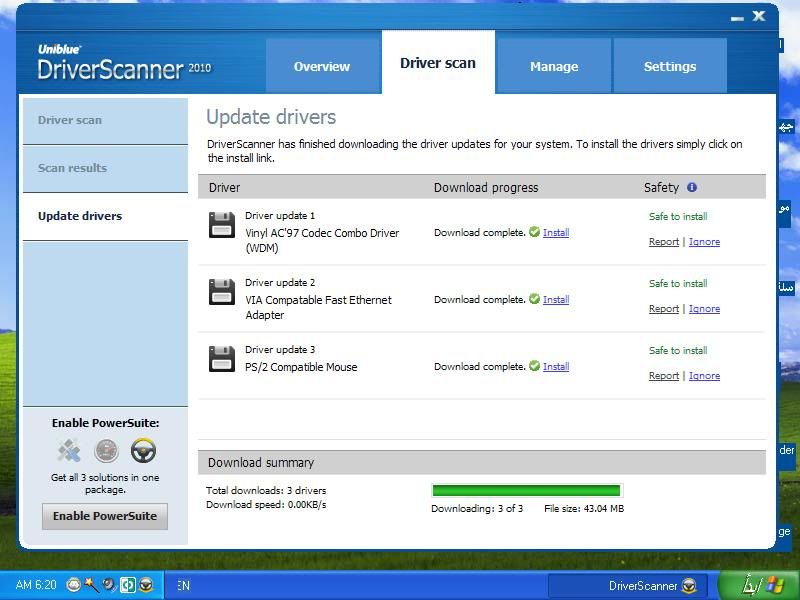Click the blue info icon beside Safety
800x600 pixels.
click(692, 187)
